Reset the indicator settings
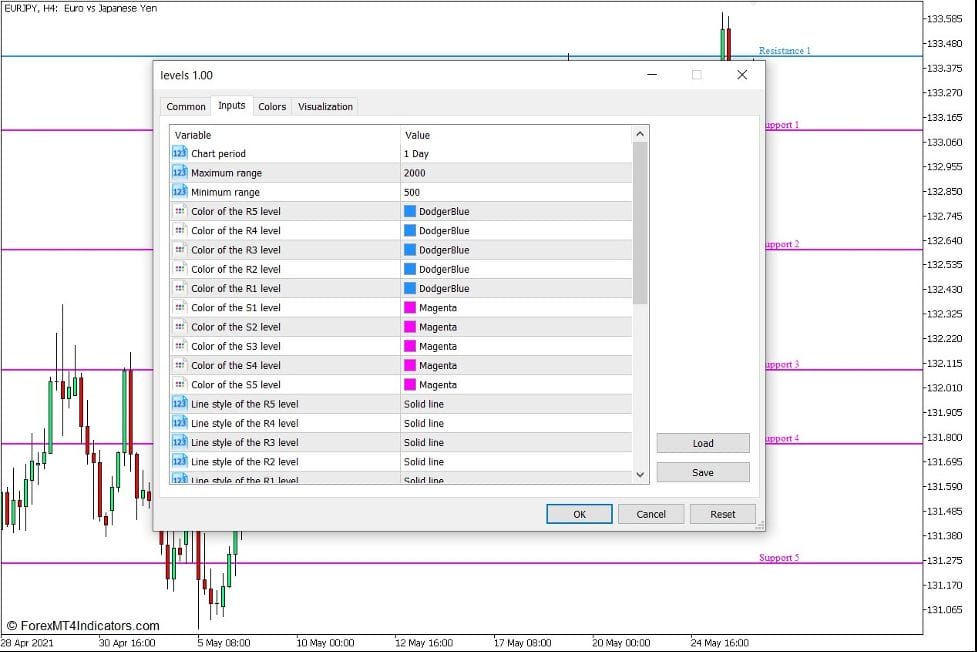The width and height of the screenshot is (977, 652). (x=723, y=513)
